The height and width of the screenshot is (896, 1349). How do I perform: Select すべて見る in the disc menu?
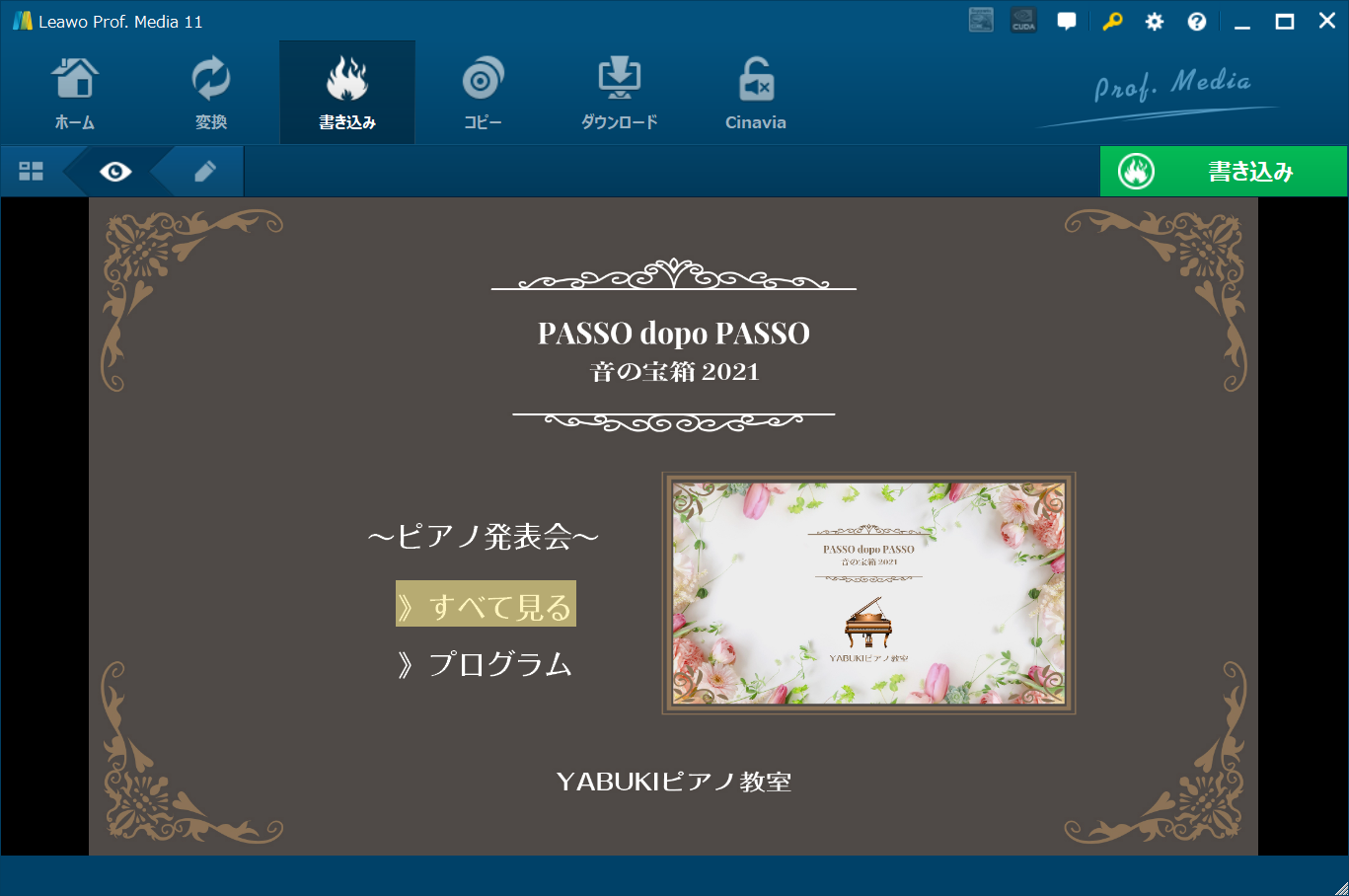pyautogui.click(x=485, y=603)
